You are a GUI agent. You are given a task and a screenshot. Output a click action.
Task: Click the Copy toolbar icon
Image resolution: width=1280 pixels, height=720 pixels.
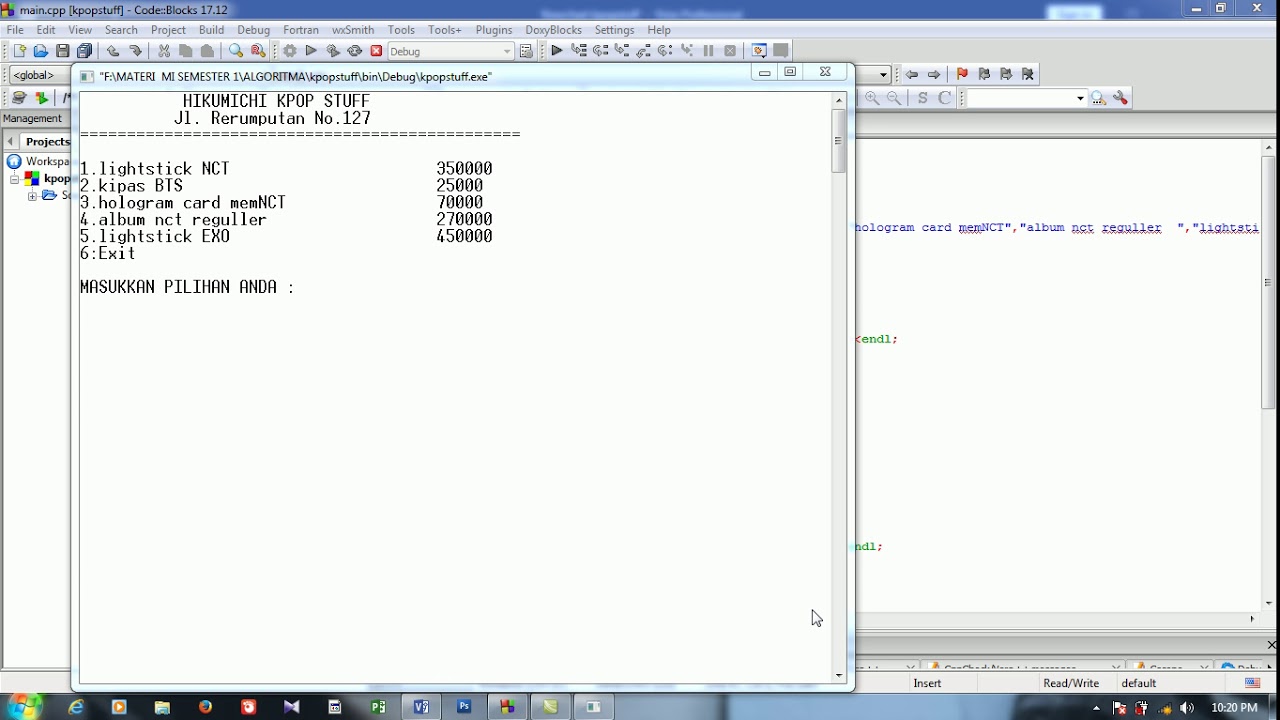pyautogui.click(x=186, y=51)
